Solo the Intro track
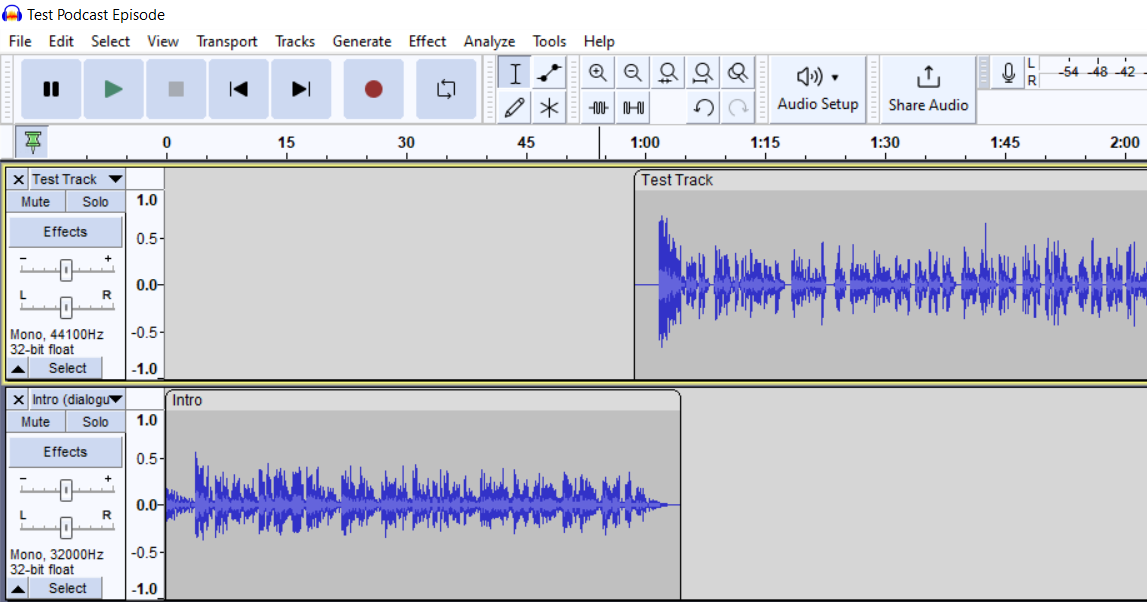This screenshot has height=602, width=1147. click(94, 421)
